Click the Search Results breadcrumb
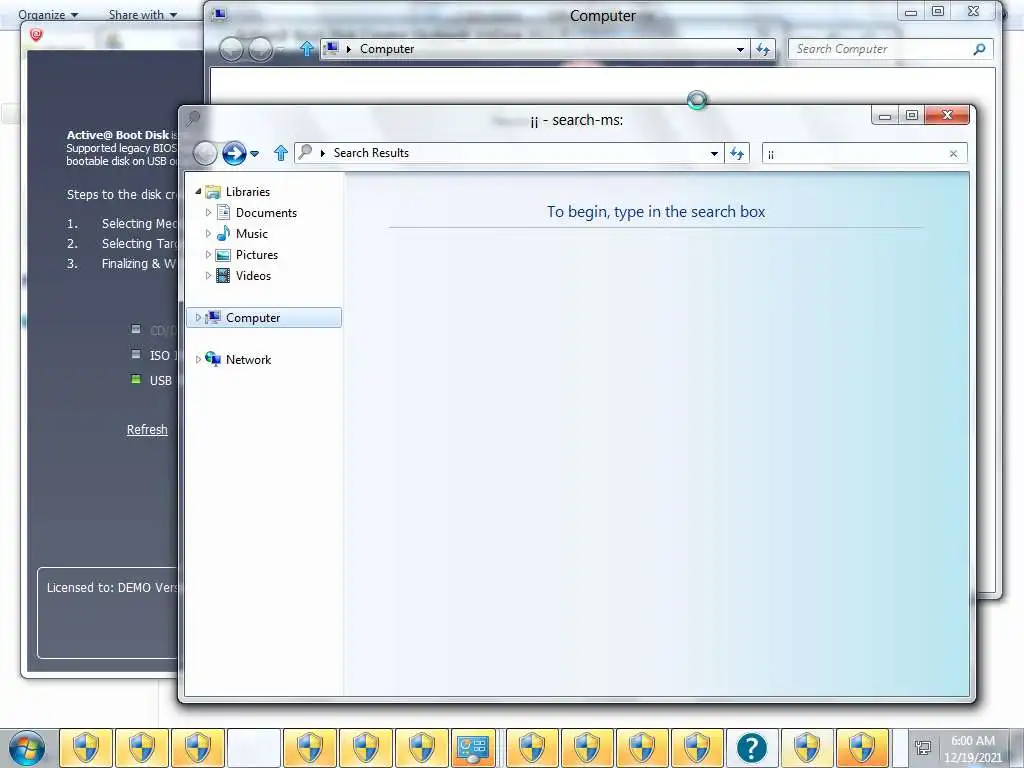Viewport: 1024px width, 768px height. (x=371, y=153)
